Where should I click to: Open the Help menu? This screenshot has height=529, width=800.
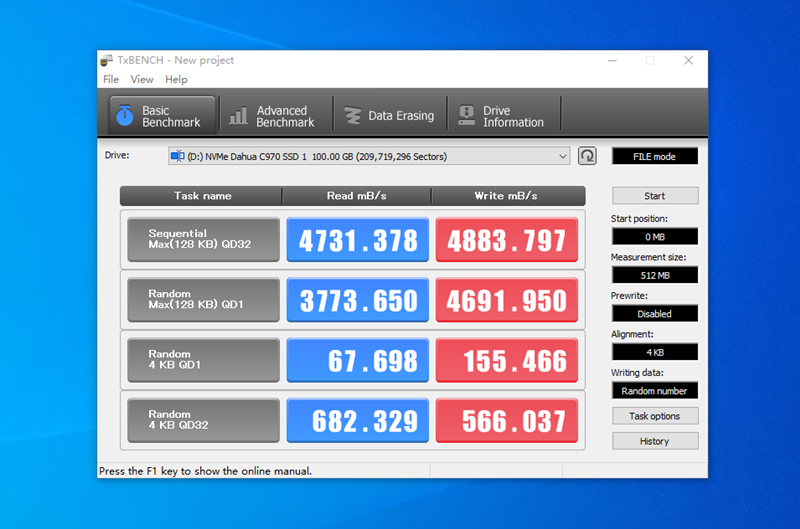pos(176,79)
